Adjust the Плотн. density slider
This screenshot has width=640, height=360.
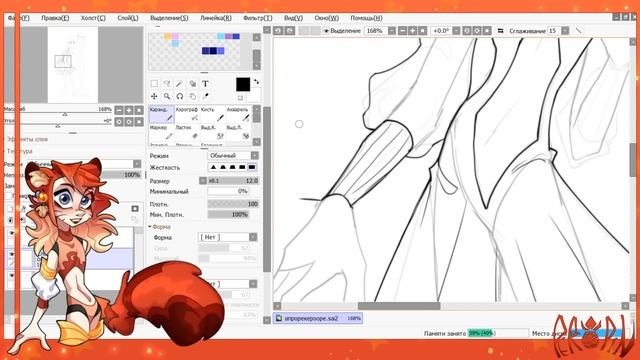tap(233, 204)
